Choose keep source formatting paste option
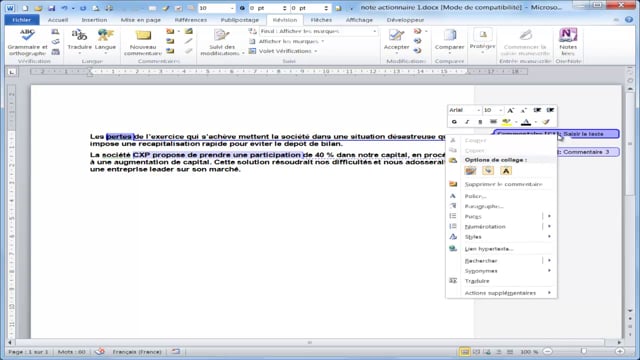The height and width of the screenshot is (360, 640). click(470, 171)
